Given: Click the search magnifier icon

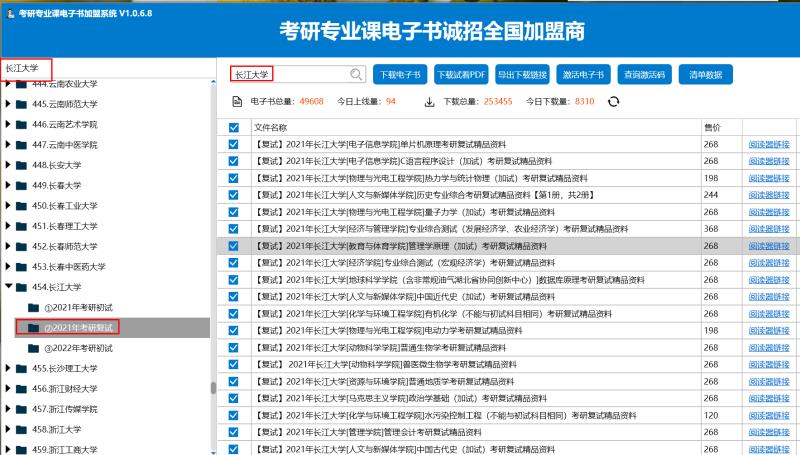Looking at the screenshot, I should click(x=356, y=74).
